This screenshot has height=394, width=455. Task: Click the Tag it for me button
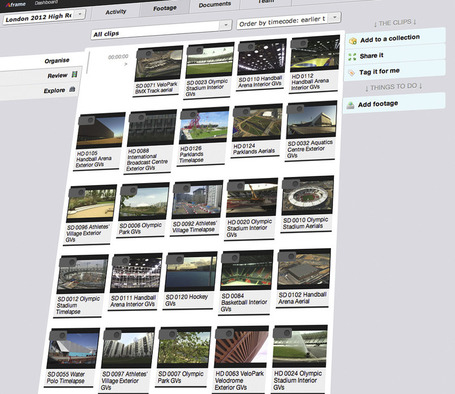point(395,70)
